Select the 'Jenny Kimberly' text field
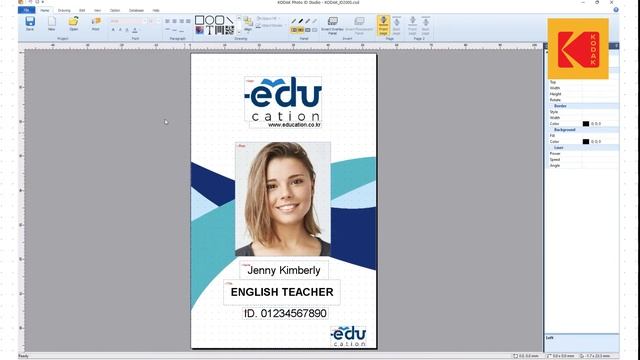The height and width of the screenshot is (360, 640). (x=284, y=270)
